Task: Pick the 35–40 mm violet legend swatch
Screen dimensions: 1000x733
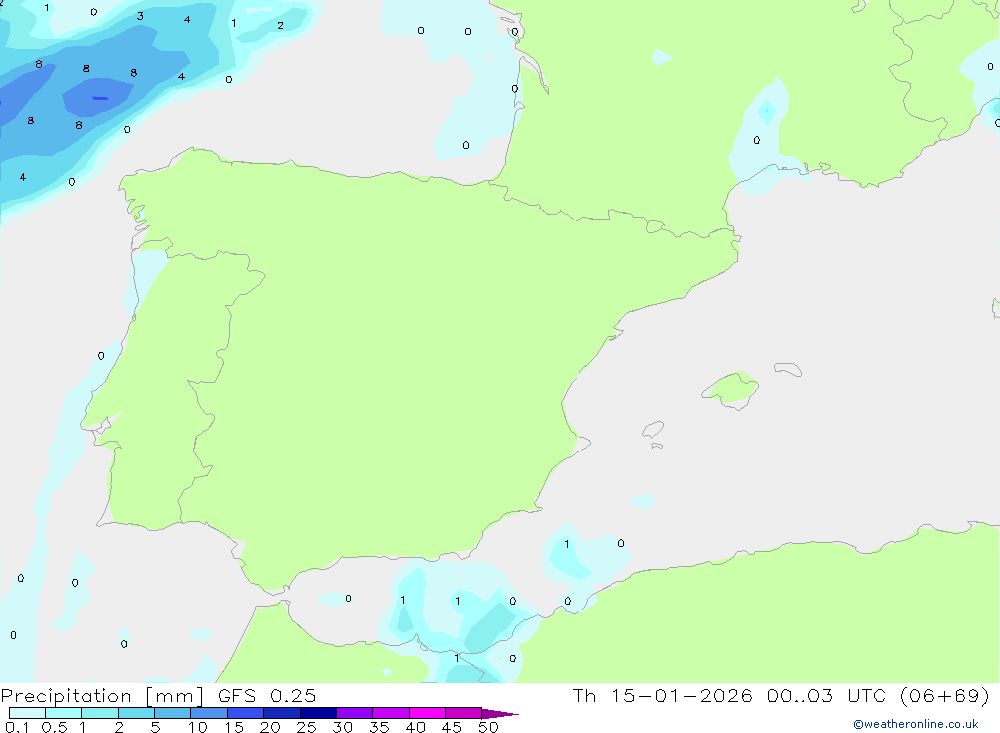Action: [390, 713]
